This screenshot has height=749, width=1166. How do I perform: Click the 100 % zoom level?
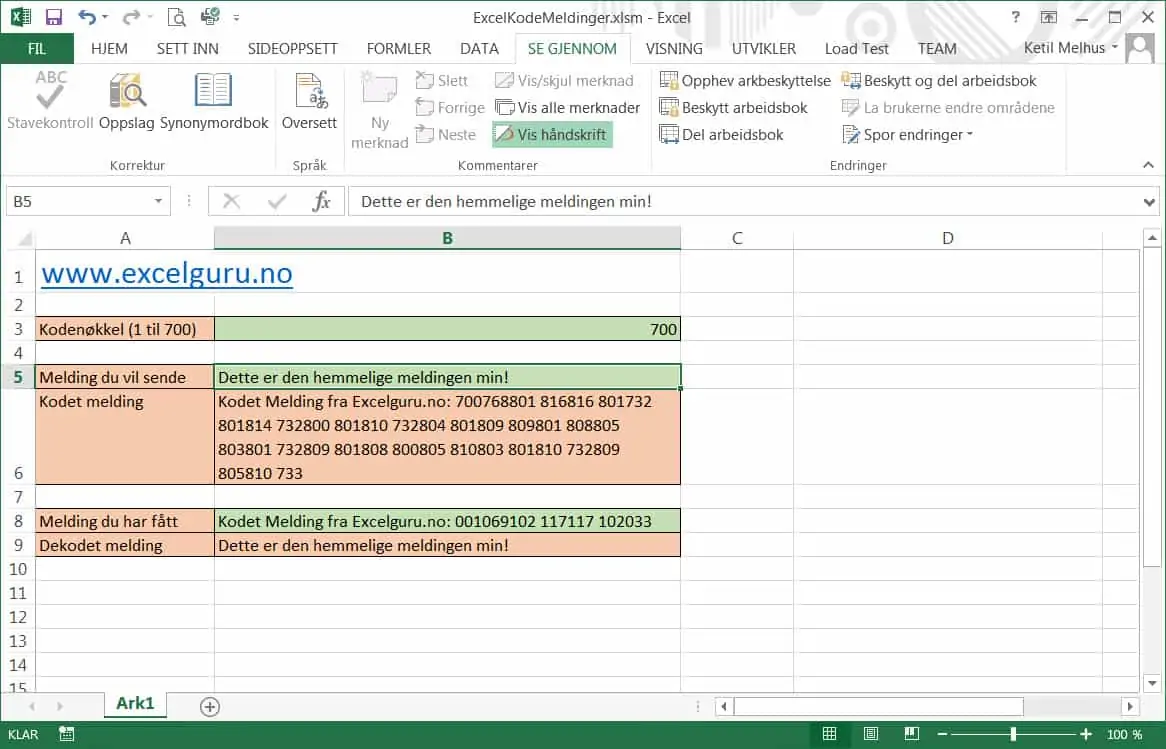click(1124, 735)
